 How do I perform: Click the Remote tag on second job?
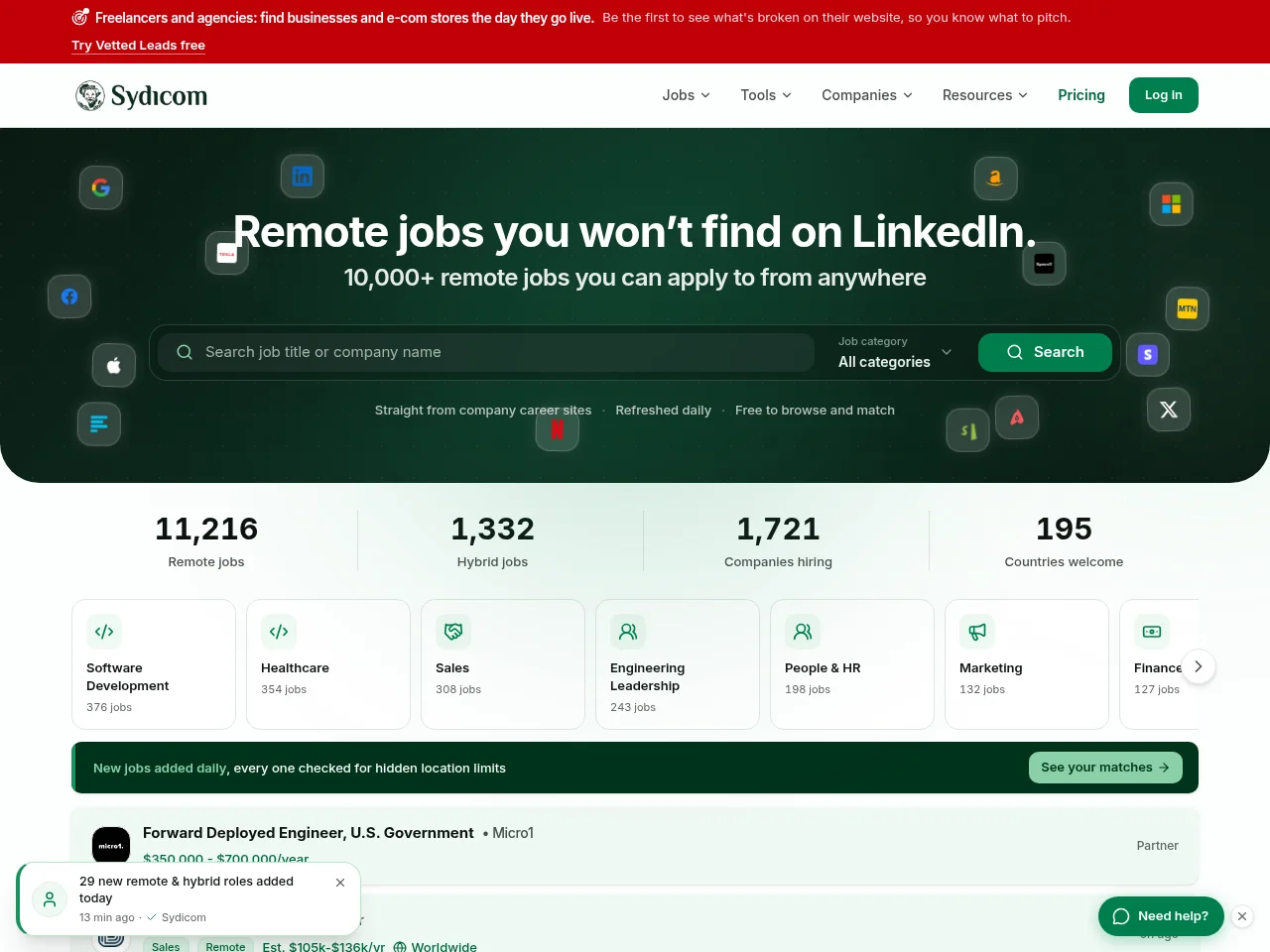(x=225, y=946)
